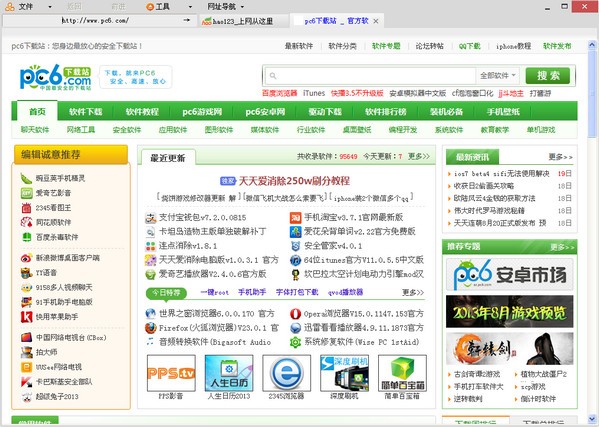This screenshot has height=427, width=599.
Task: Click the 豌豆荚手机精灵 icon in sidebar
Action: (26, 178)
